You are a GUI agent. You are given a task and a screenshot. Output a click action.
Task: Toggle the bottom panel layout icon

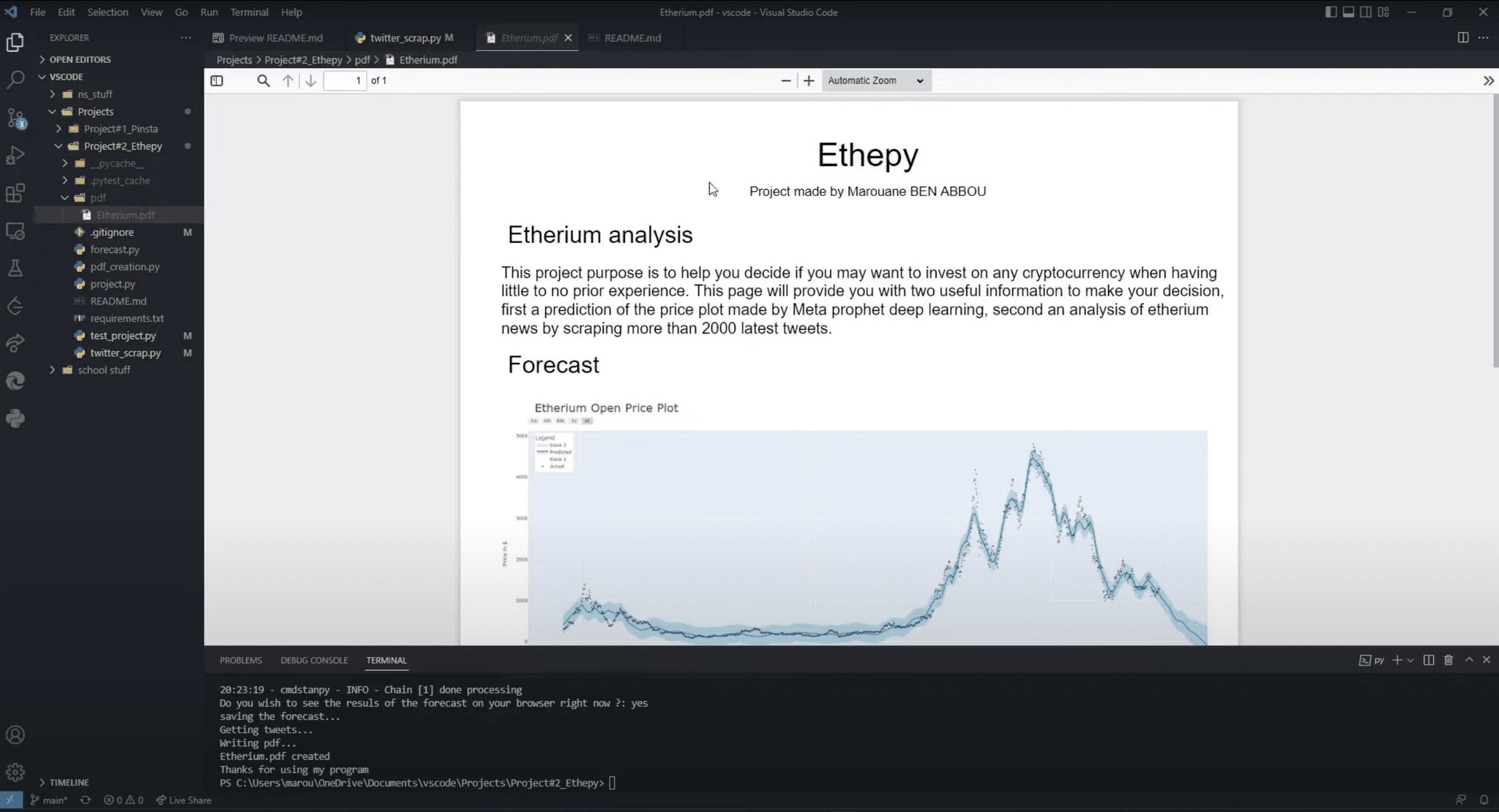tap(1348, 12)
